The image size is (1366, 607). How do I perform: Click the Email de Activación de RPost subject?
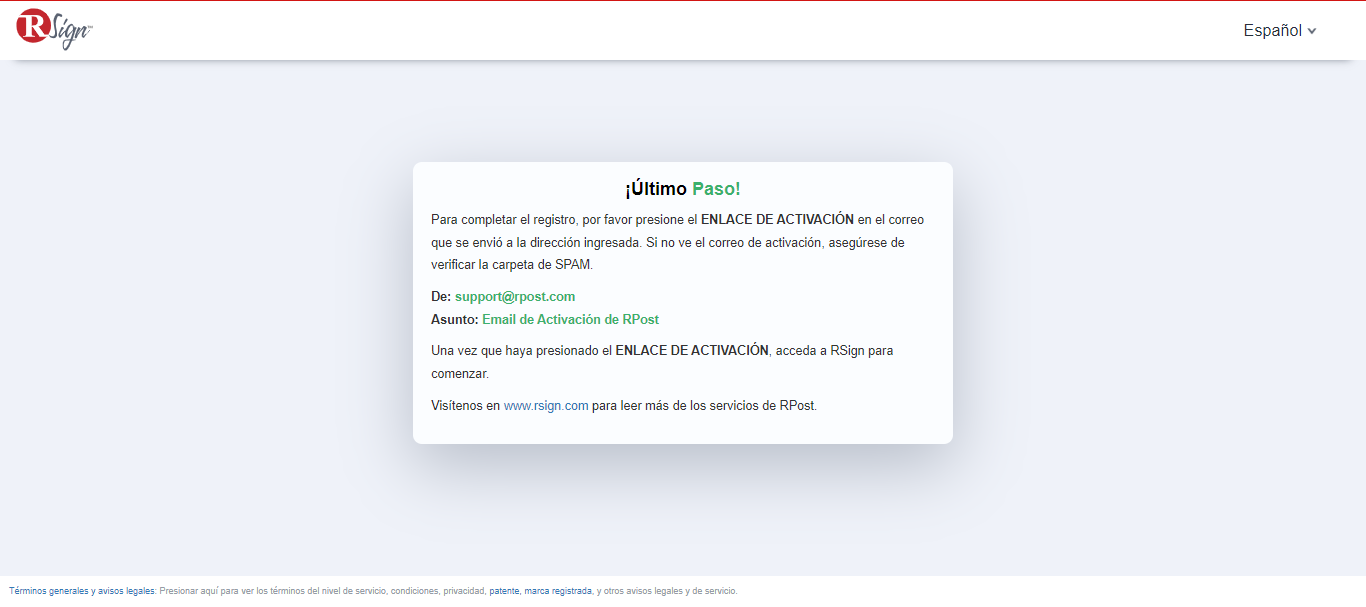pos(570,320)
